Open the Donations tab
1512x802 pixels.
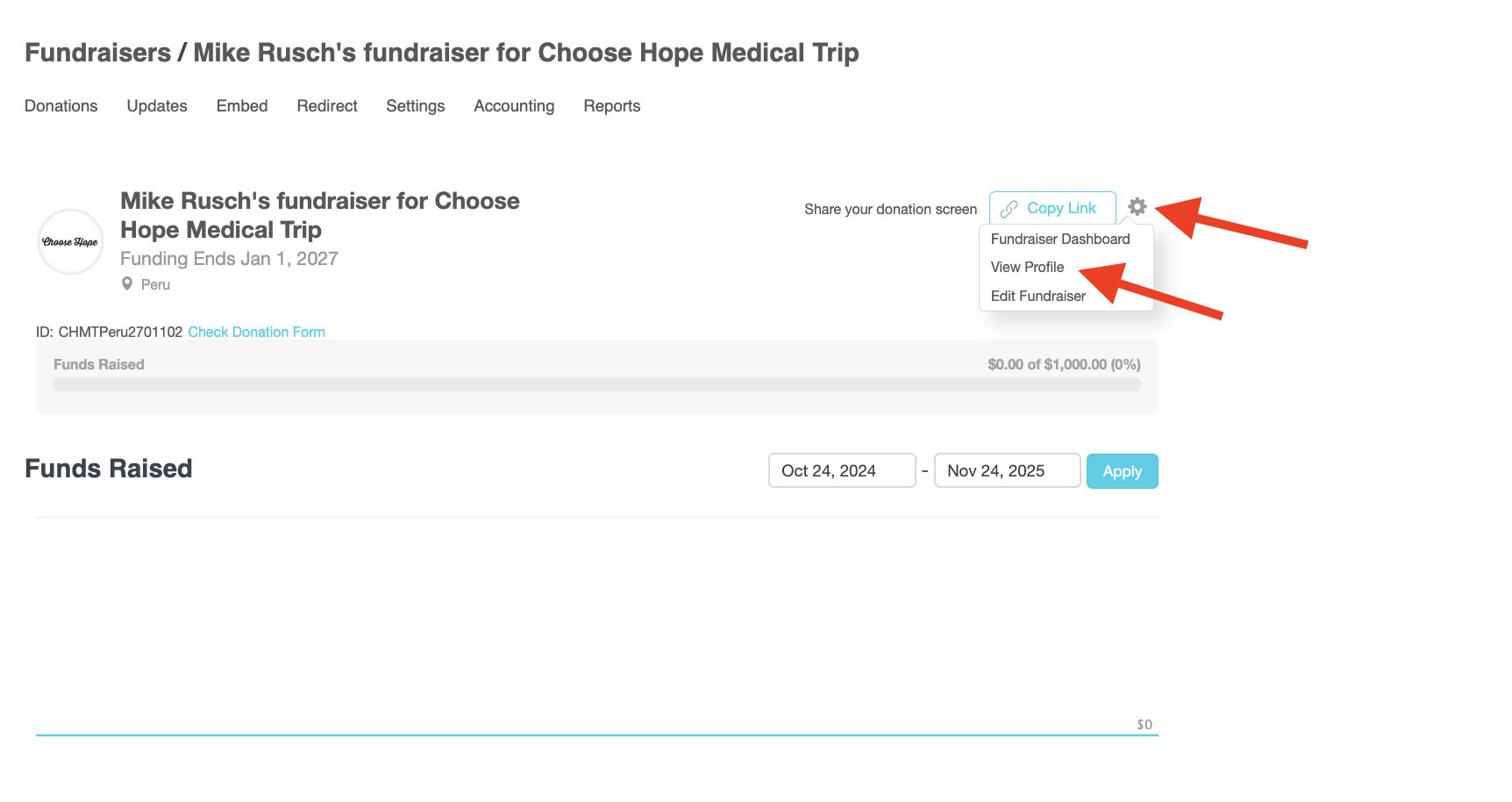click(61, 106)
